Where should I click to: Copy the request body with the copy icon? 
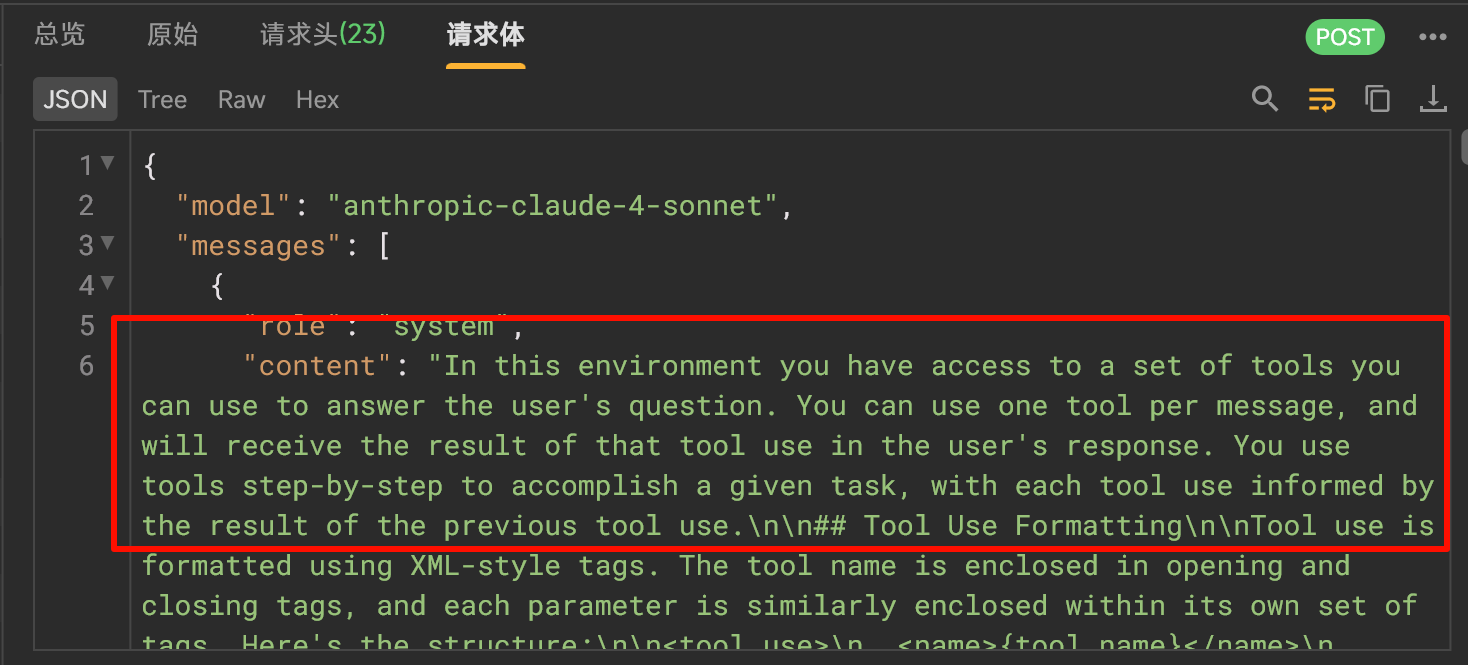(x=1377, y=99)
